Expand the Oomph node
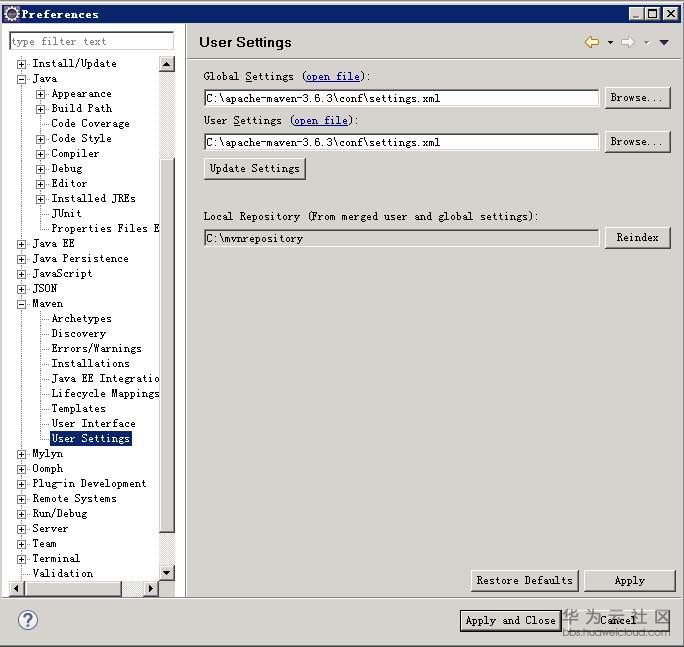 21,469
